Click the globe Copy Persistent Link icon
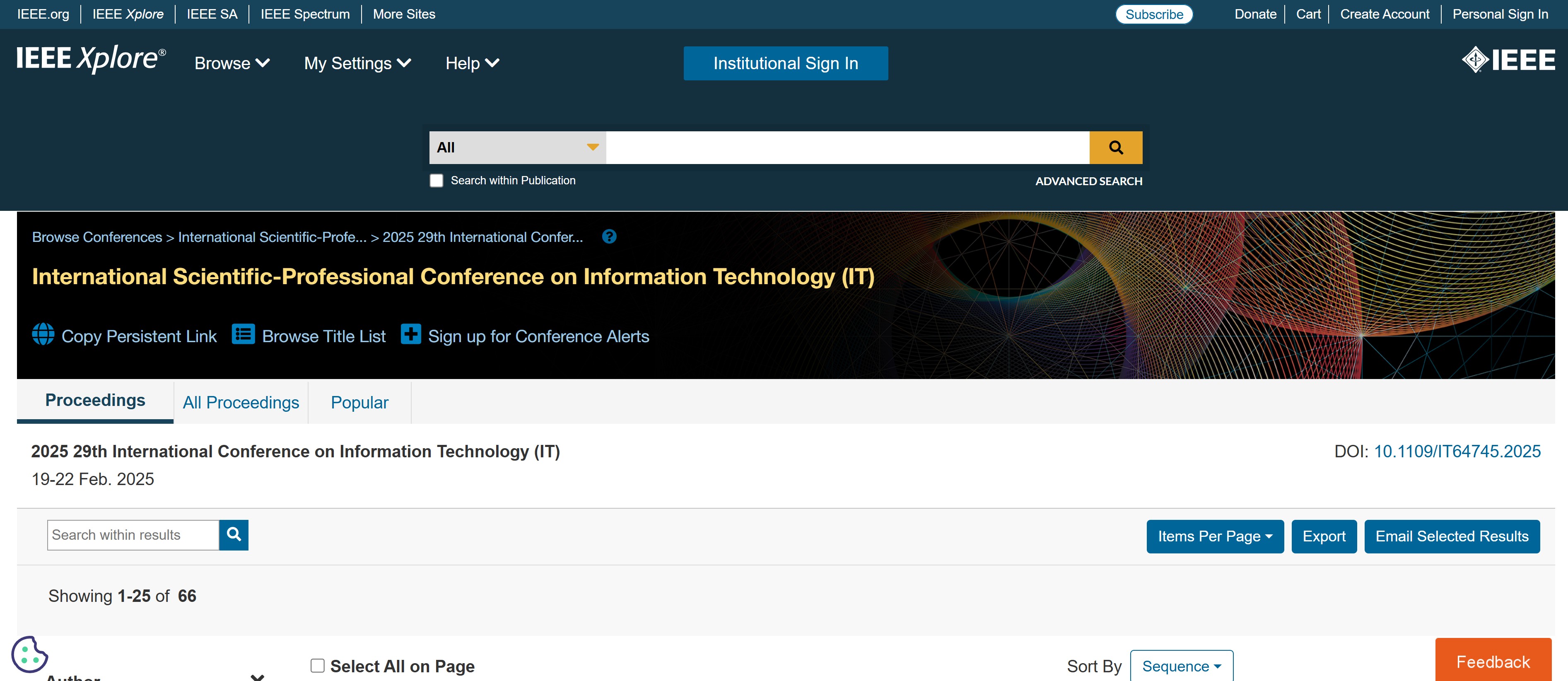 [x=43, y=335]
